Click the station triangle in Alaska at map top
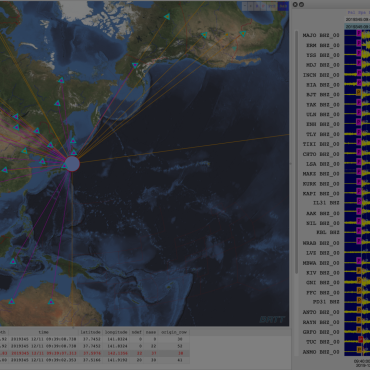The width and height of the screenshot is (370, 370). [x=167, y=16]
